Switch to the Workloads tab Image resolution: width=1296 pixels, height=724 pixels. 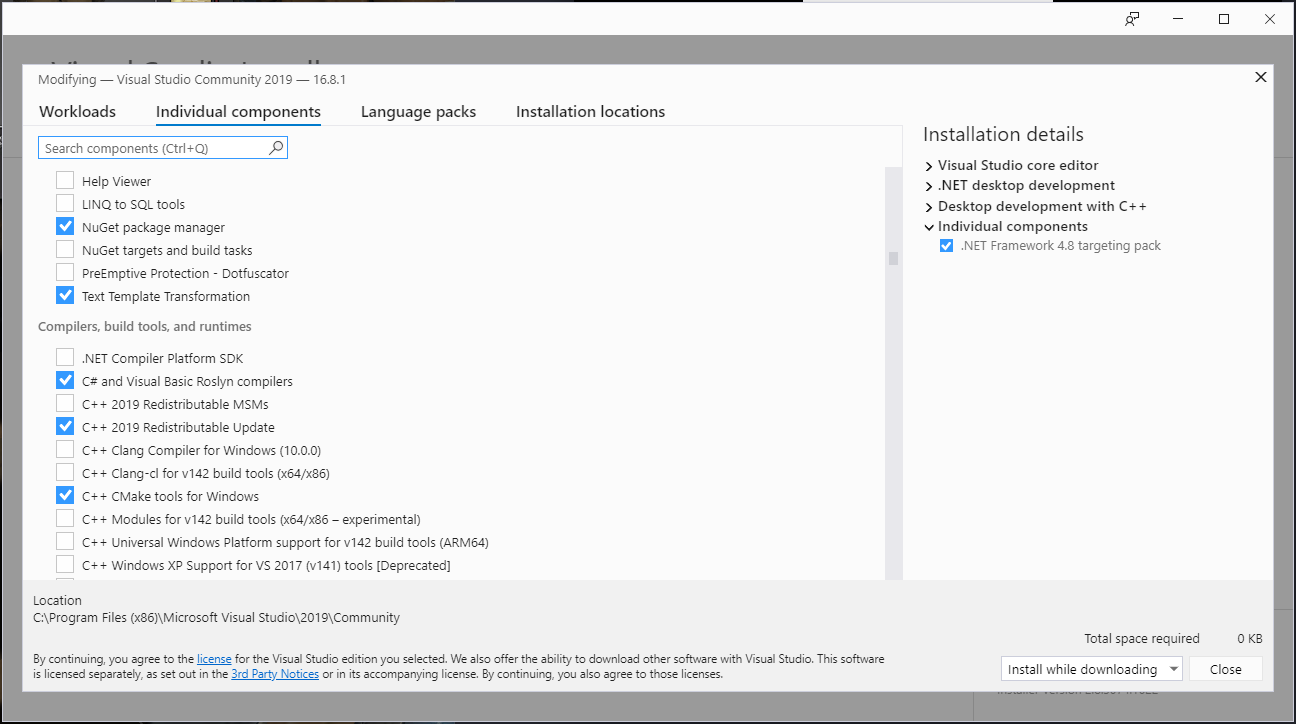[78, 112]
